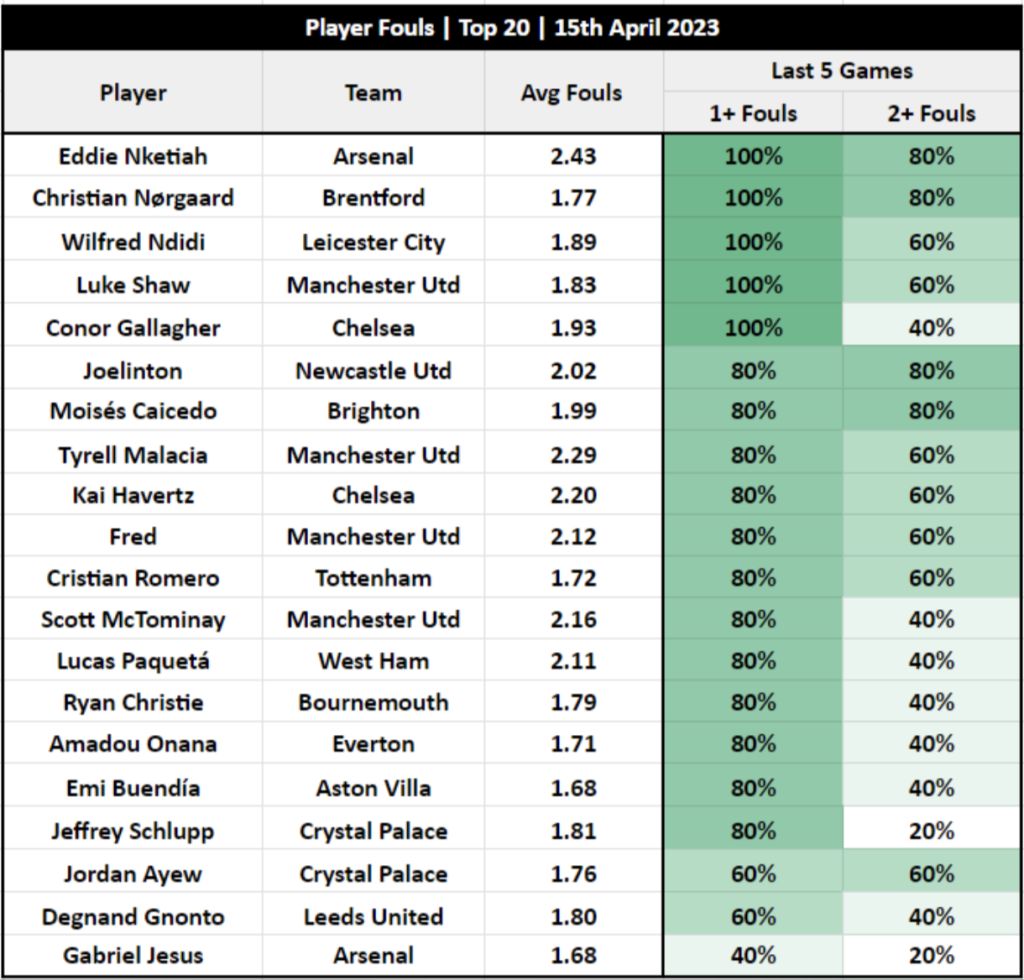
Task: Click the 1+ Fouls sub-header
Action: (x=753, y=113)
